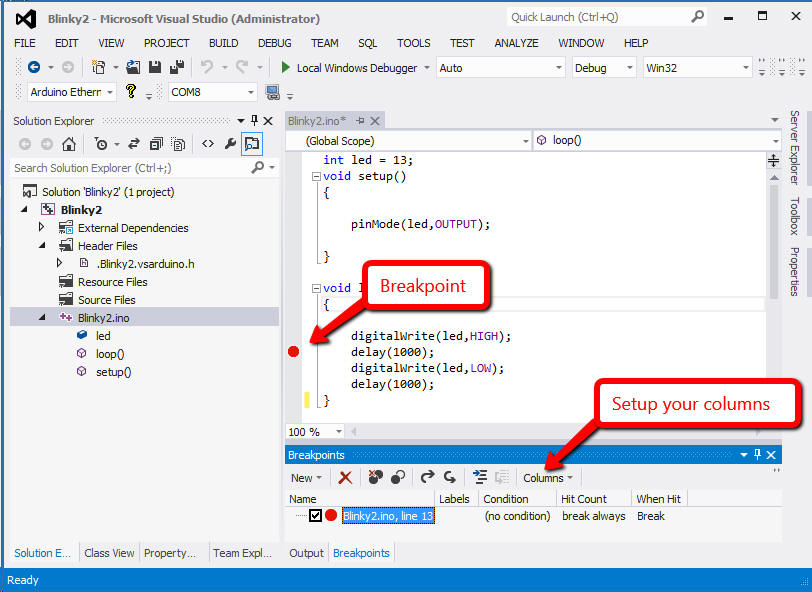The height and width of the screenshot is (592, 812).
Task: Click the Show All Files icon
Action: tap(178, 144)
